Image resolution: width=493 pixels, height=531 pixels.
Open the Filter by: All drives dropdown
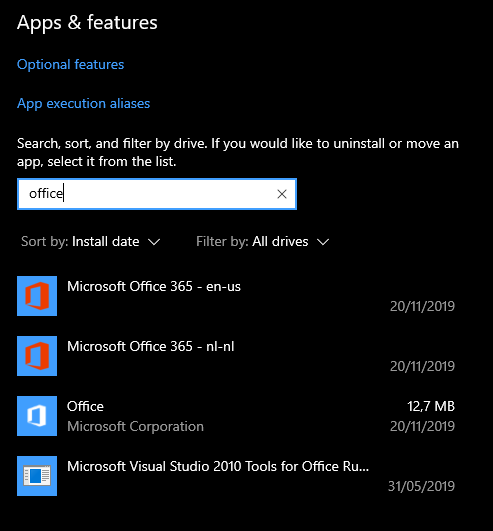[263, 242]
